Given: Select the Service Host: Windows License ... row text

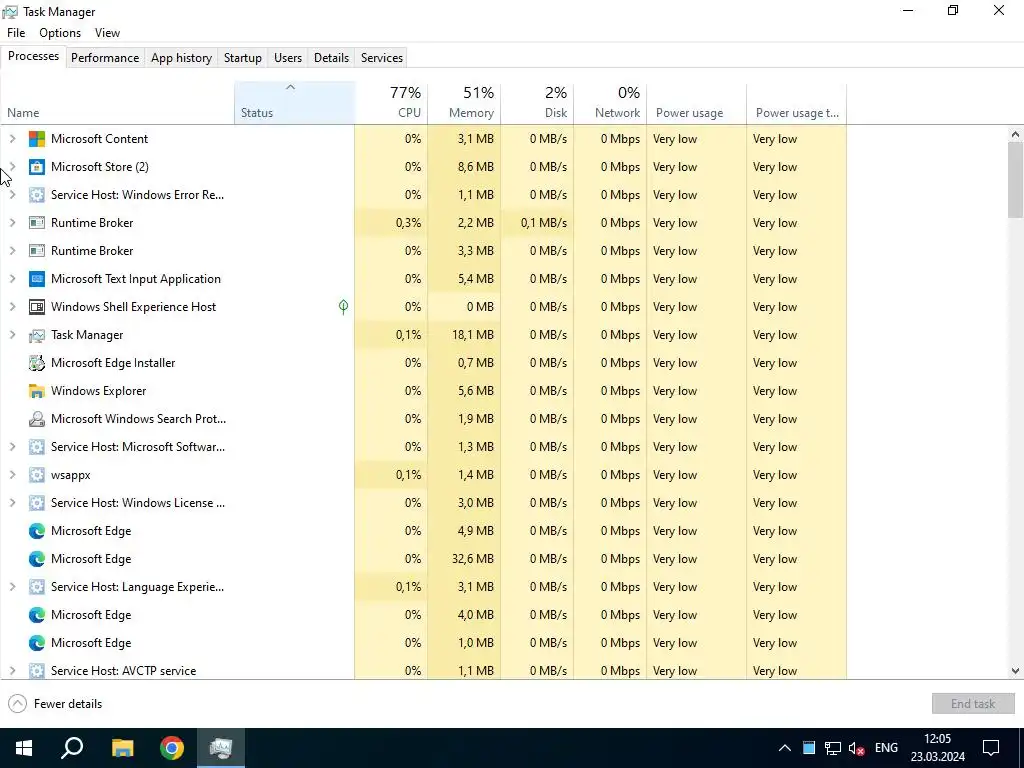Looking at the screenshot, I should pyautogui.click(x=138, y=503).
